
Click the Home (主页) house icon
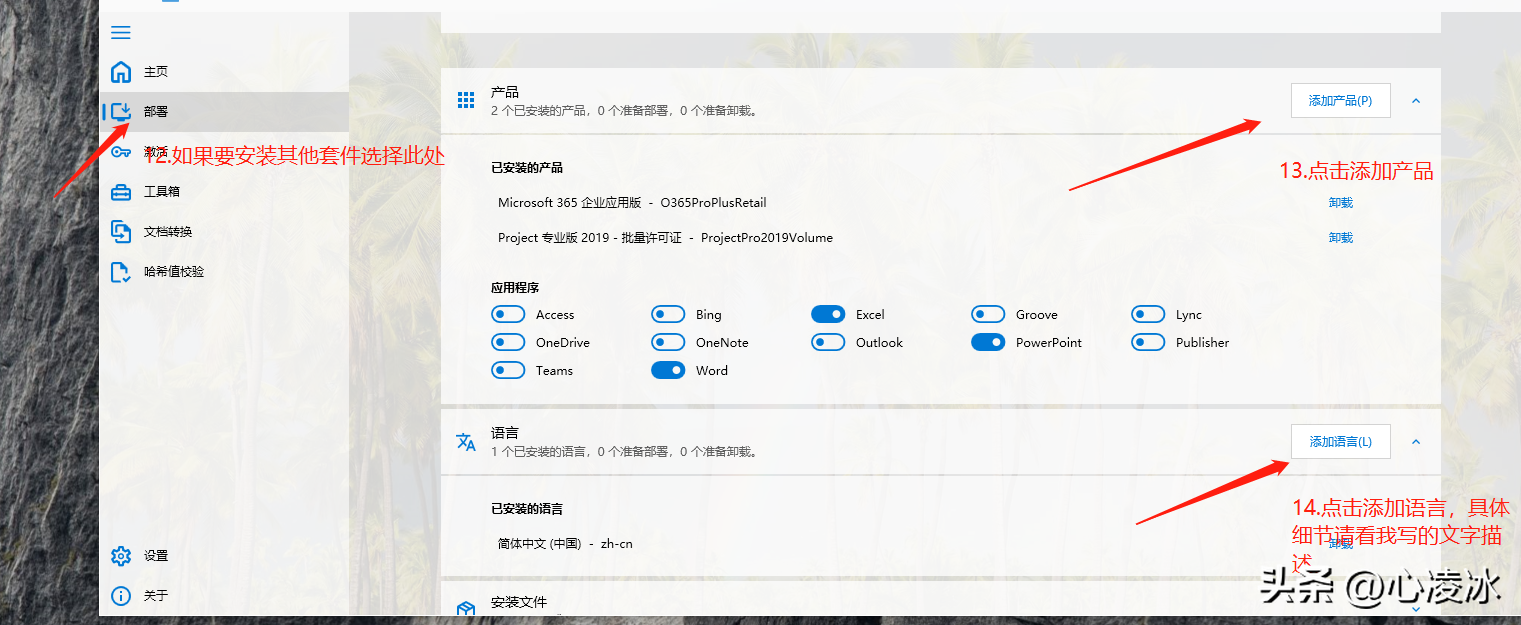121,72
